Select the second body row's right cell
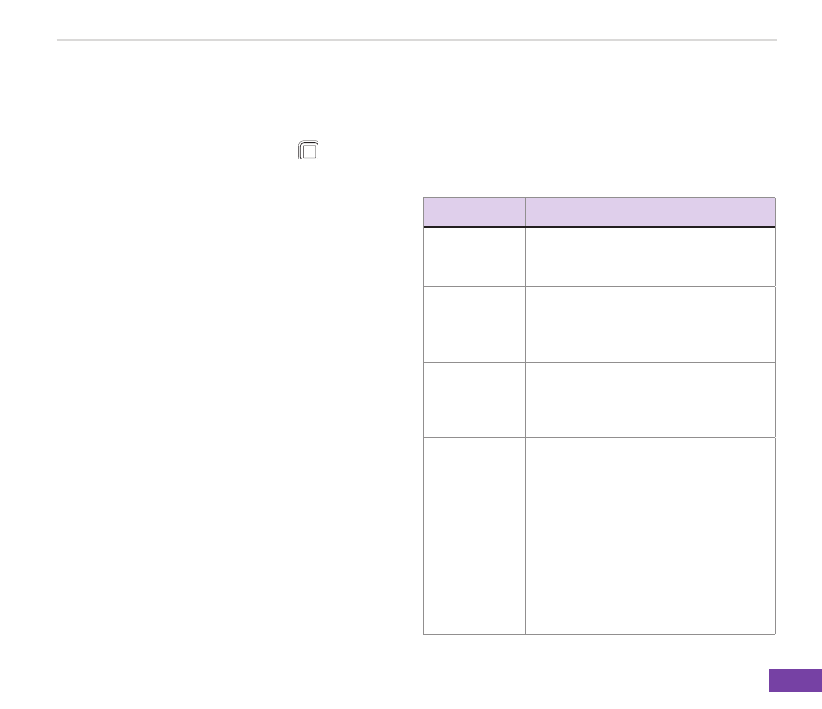Viewport: 822px width, 709px height. pyautogui.click(x=650, y=324)
